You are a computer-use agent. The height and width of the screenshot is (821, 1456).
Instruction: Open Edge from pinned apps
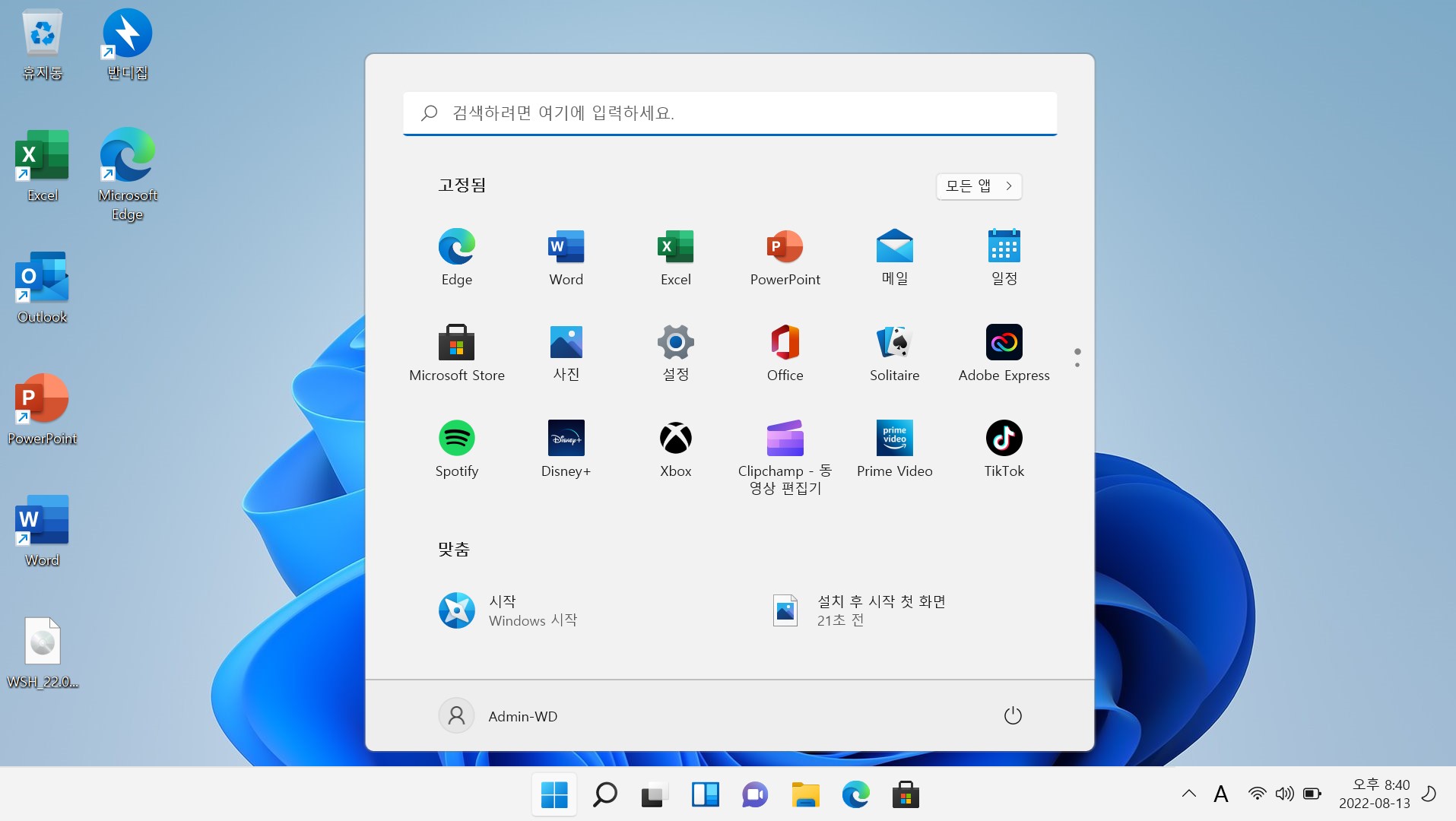pos(457,257)
